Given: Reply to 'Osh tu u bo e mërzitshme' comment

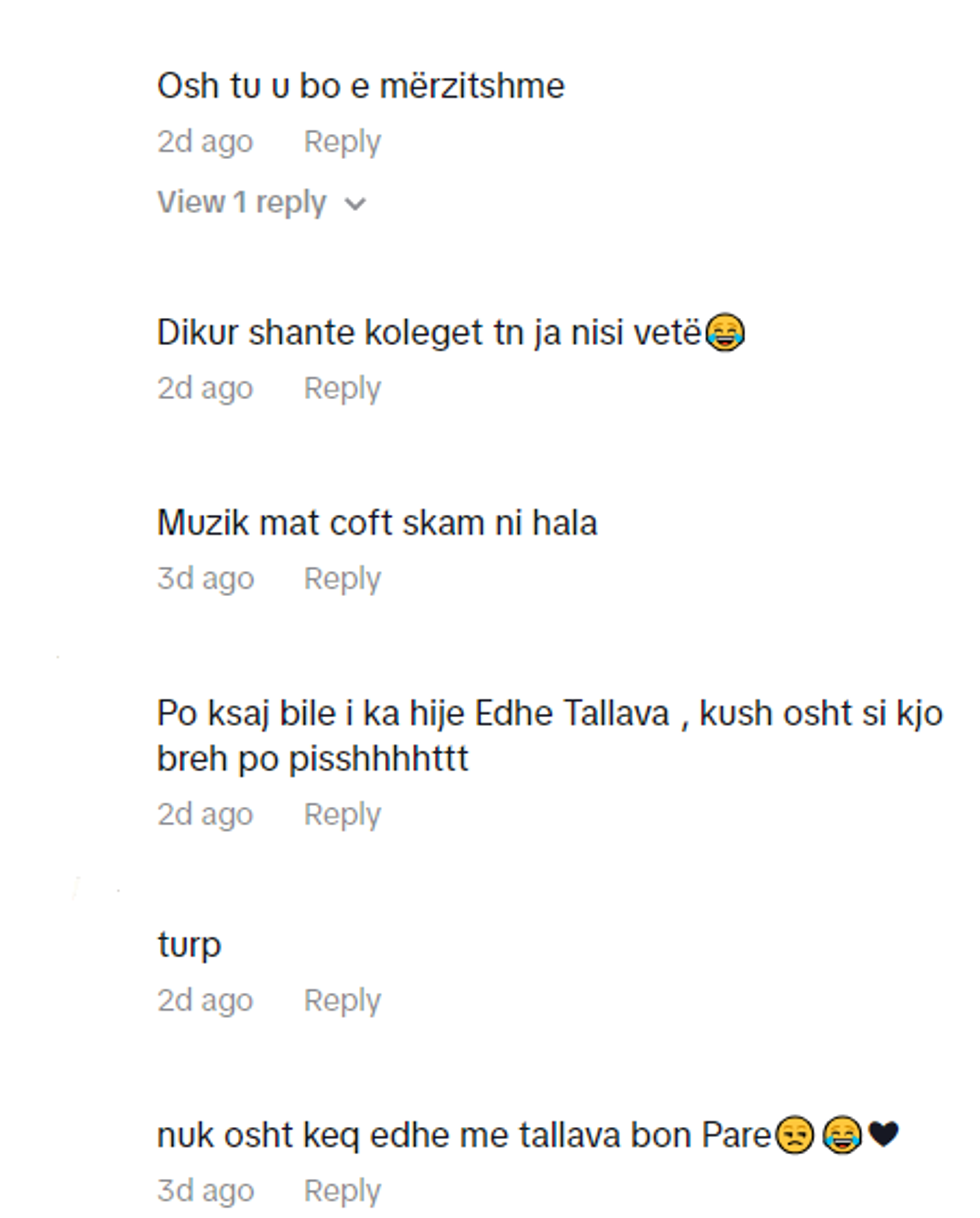Looking at the screenshot, I should point(342,142).
